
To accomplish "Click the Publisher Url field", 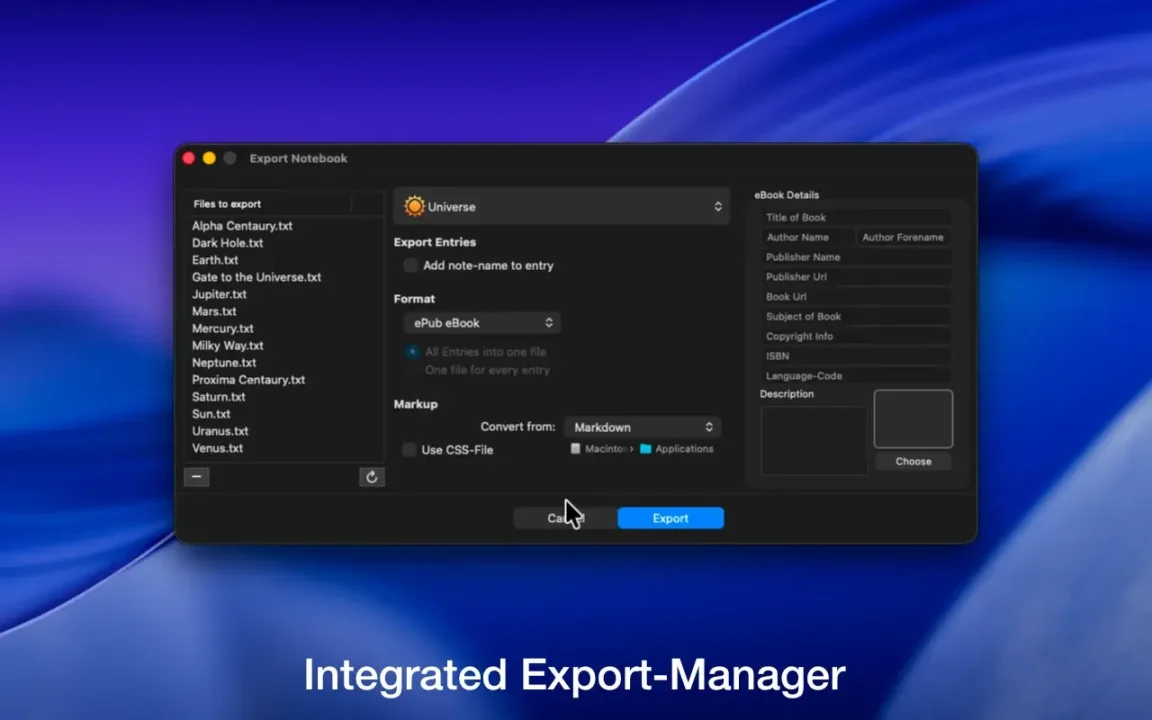I will (x=856, y=277).
